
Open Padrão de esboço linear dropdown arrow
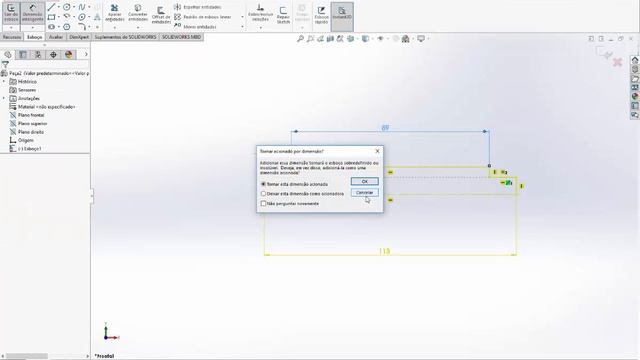pos(242,17)
